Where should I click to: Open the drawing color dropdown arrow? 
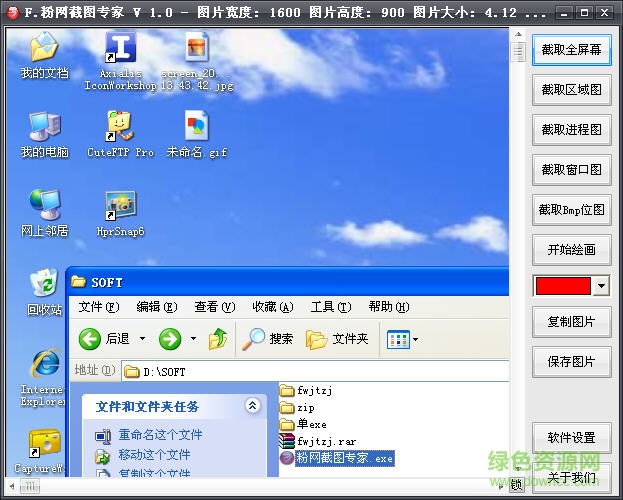click(x=601, y=286)
